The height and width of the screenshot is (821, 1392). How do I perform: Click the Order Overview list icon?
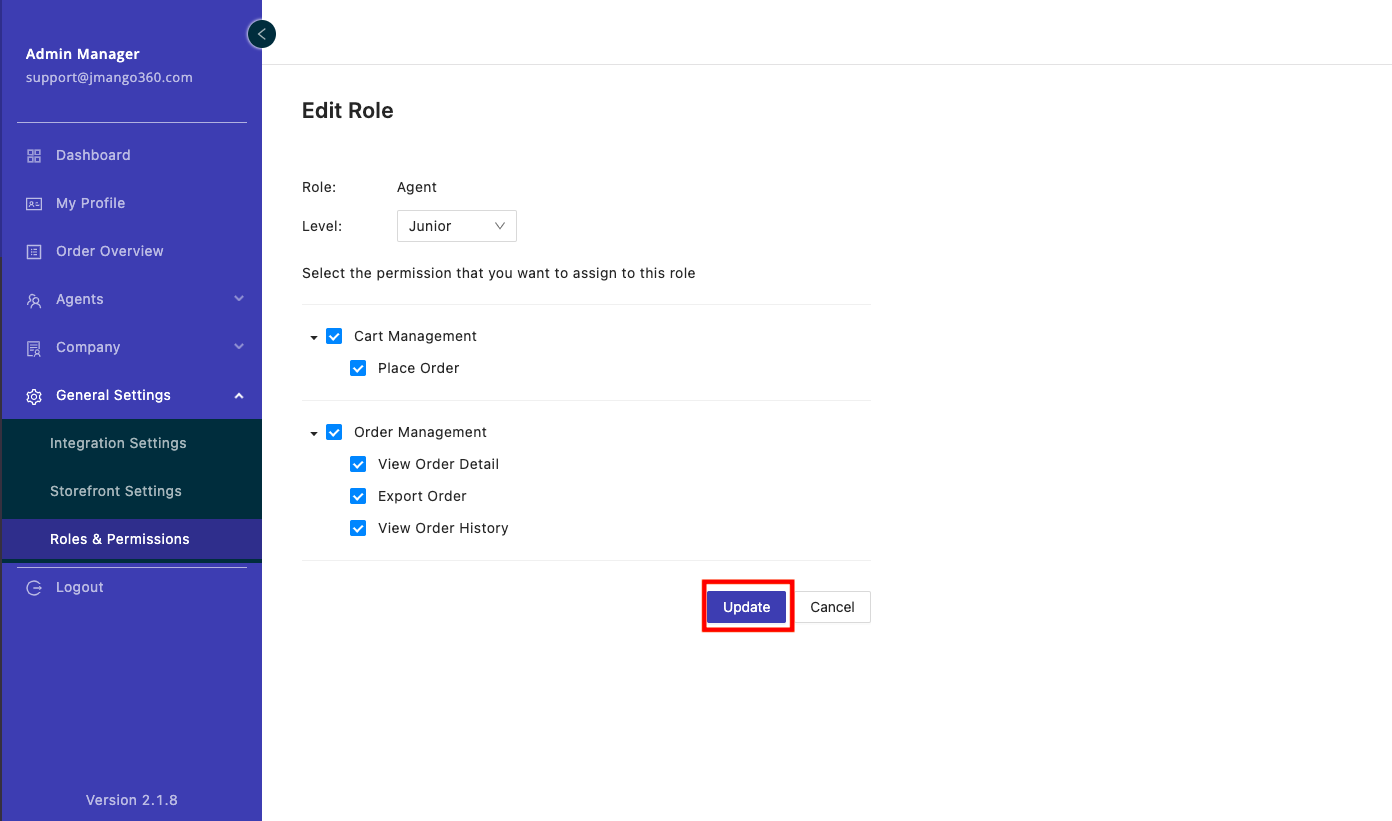point(34,252)
